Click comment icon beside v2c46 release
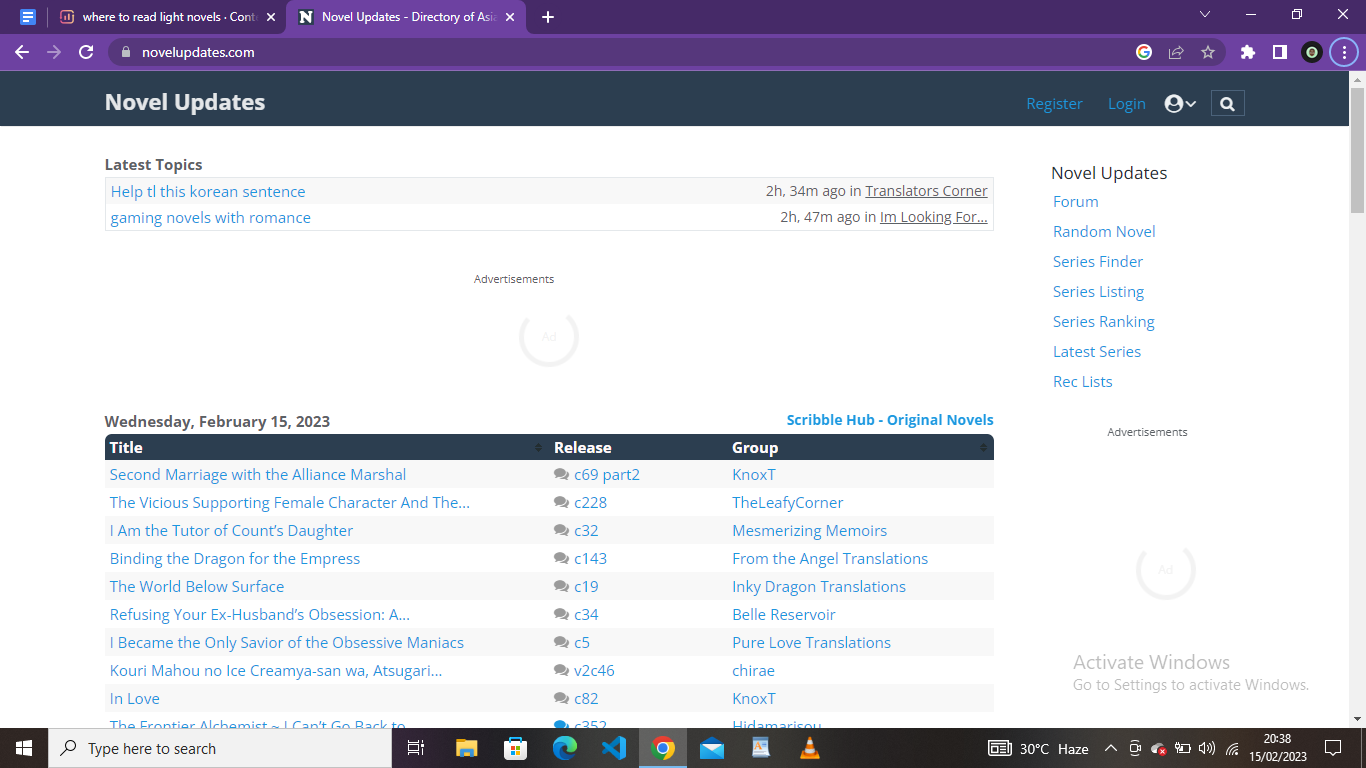This screenshot has width=1366, height=768. pyautogui.click(x=561, y=671)
